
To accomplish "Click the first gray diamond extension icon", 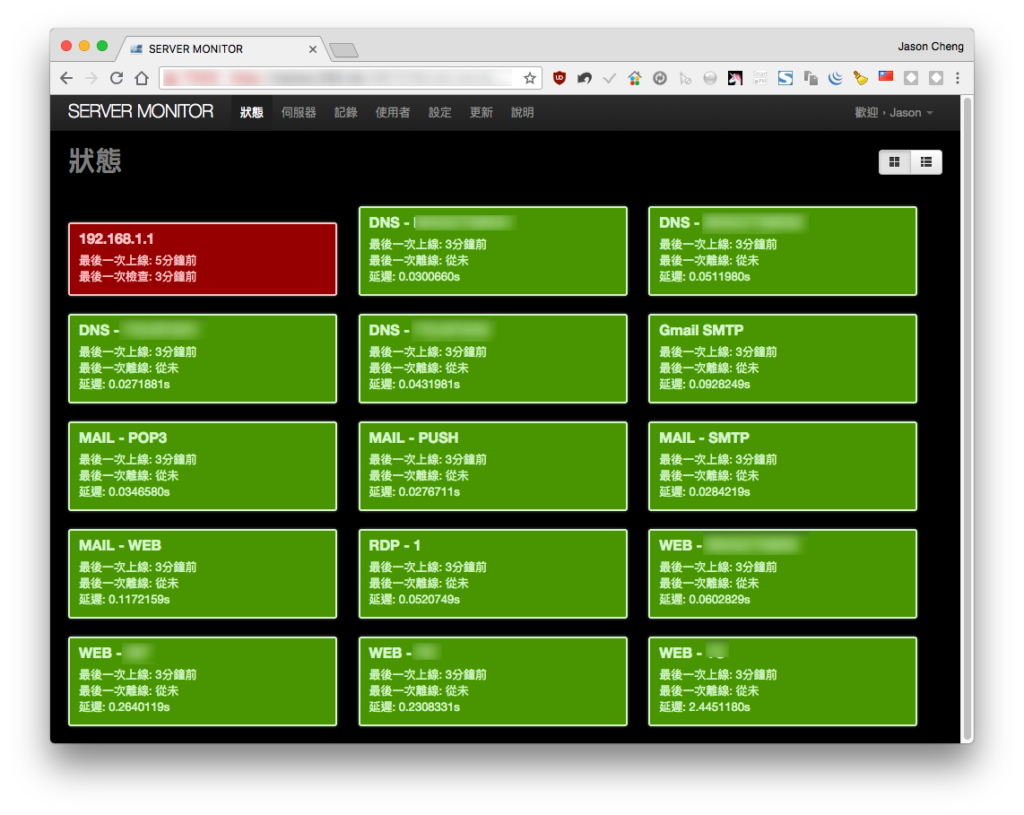I will (x=911, y=78).
